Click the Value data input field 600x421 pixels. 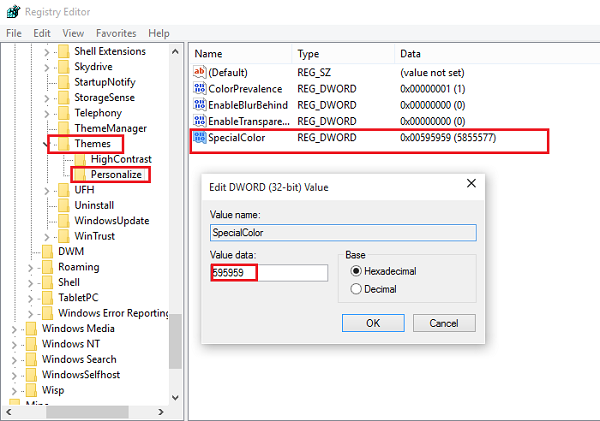coord(269,273)
